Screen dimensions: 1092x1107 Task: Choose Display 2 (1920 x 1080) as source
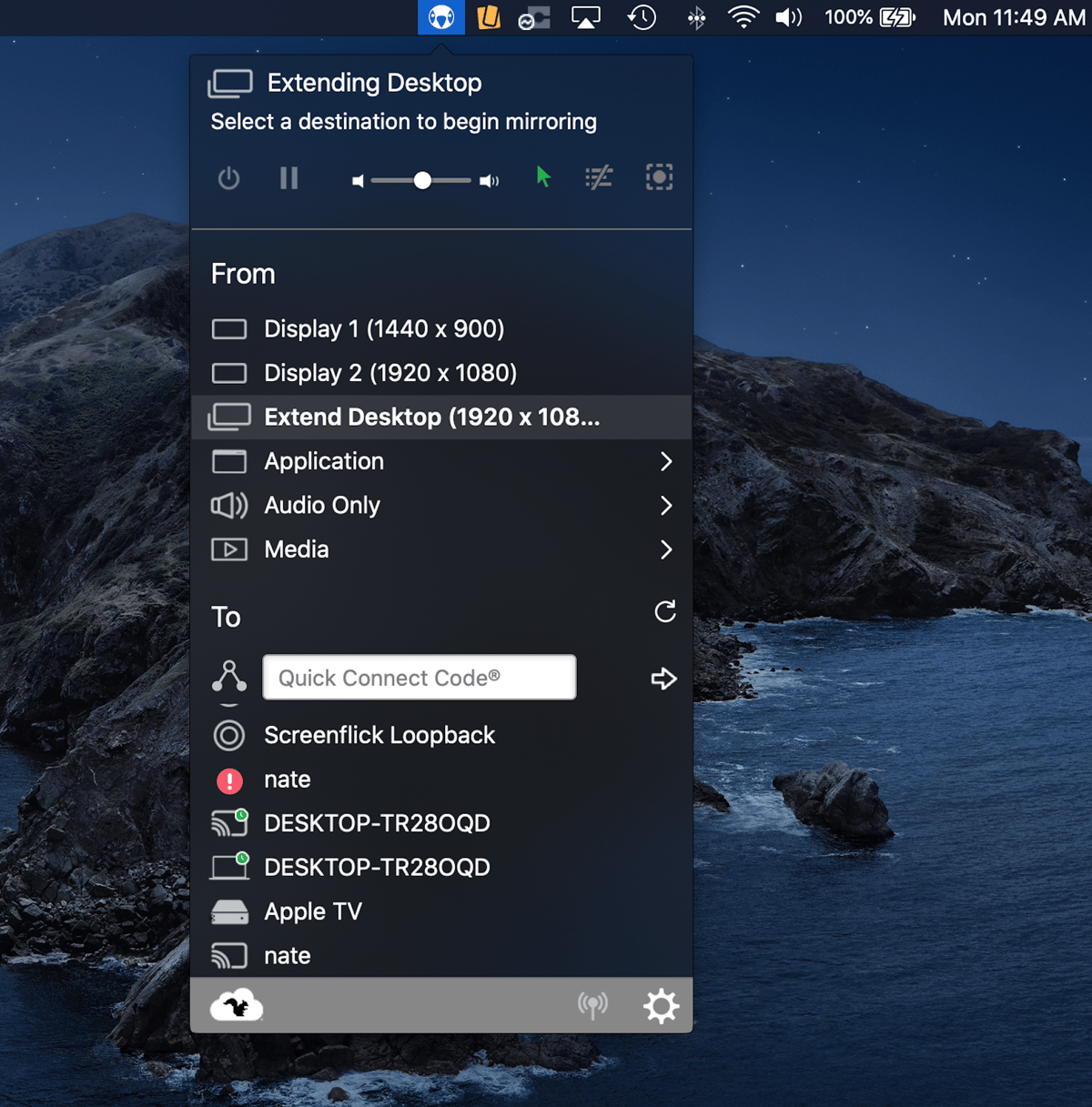coord(389,372)
